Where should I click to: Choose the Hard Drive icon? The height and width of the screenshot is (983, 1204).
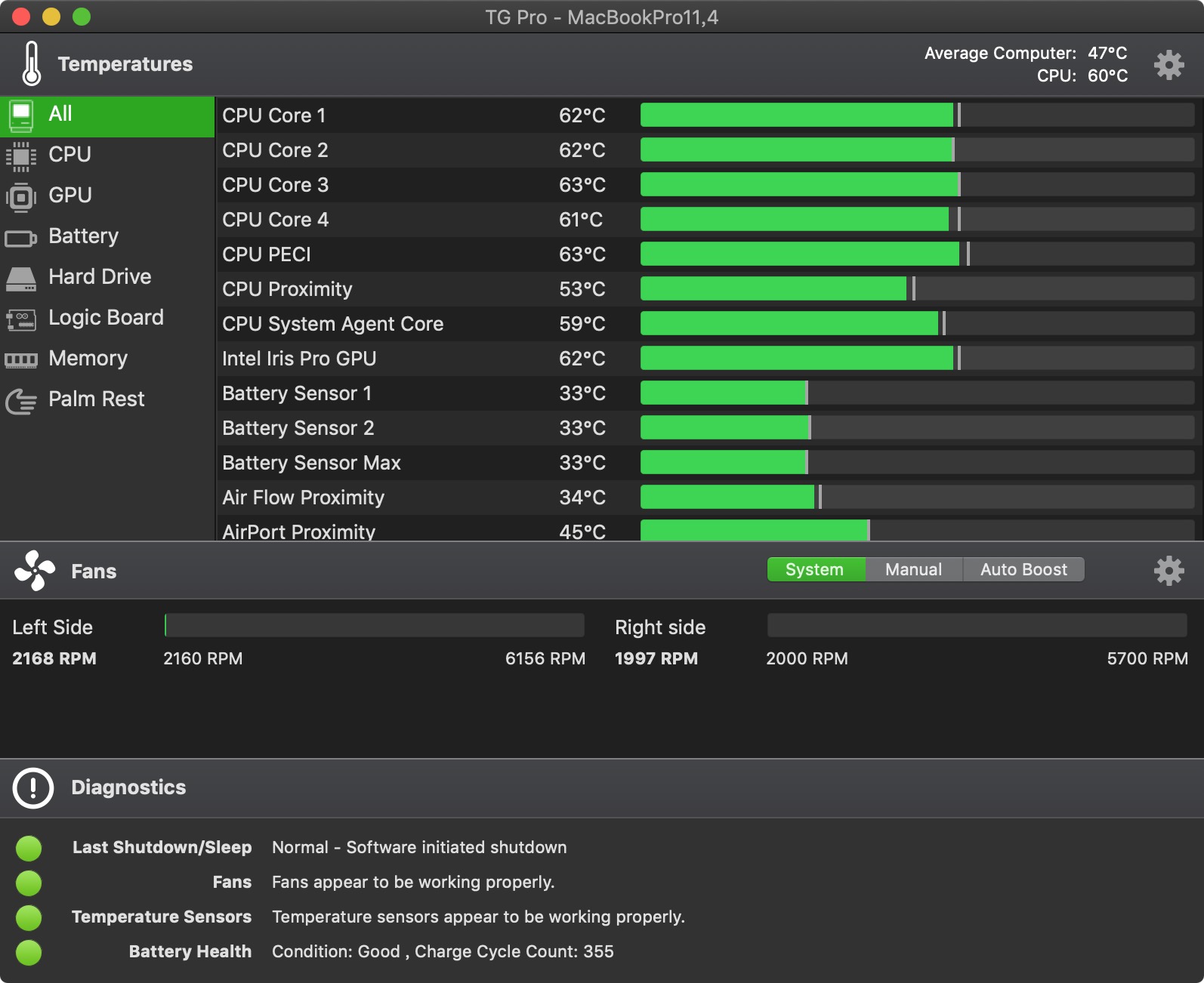tap(21, 279)
